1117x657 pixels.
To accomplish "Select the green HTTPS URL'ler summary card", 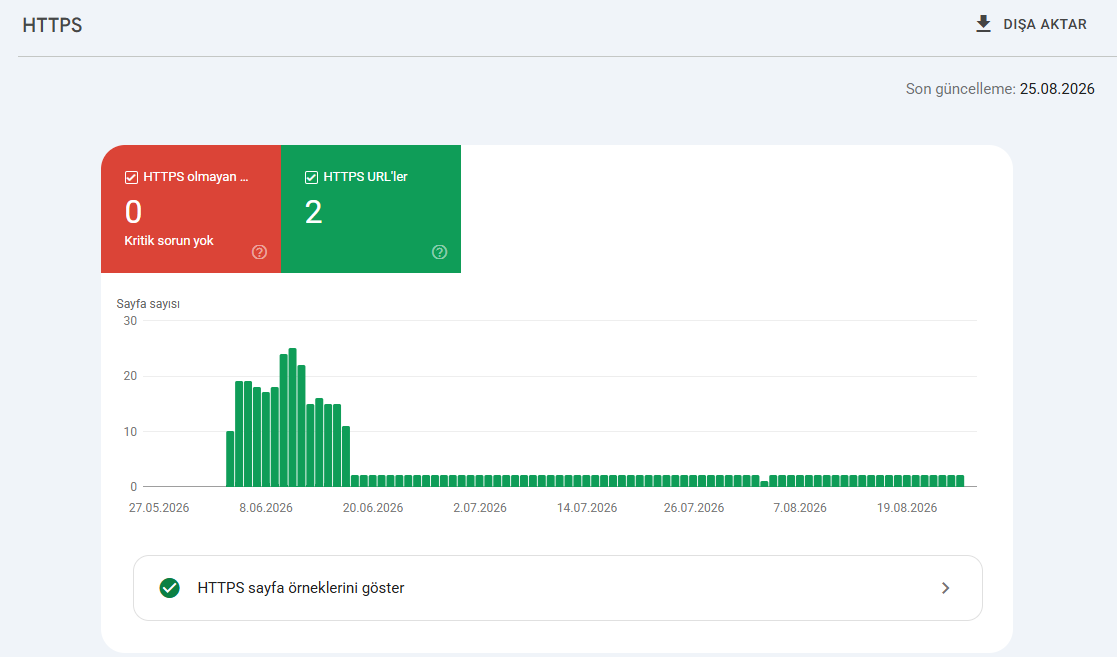I will pyautogui.click(x=371, y=209).
